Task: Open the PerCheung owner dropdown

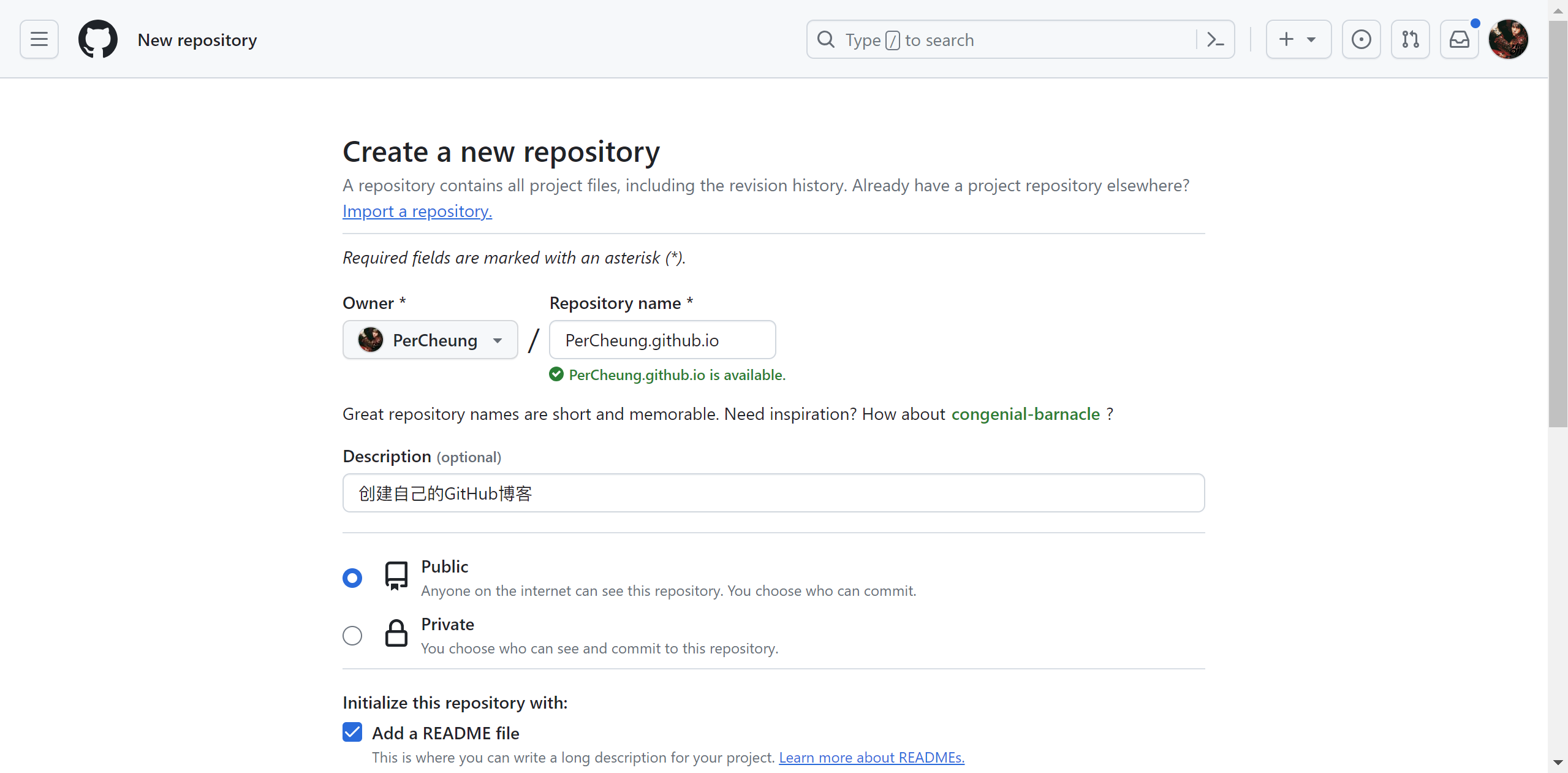Action: (x=431, y=340)
